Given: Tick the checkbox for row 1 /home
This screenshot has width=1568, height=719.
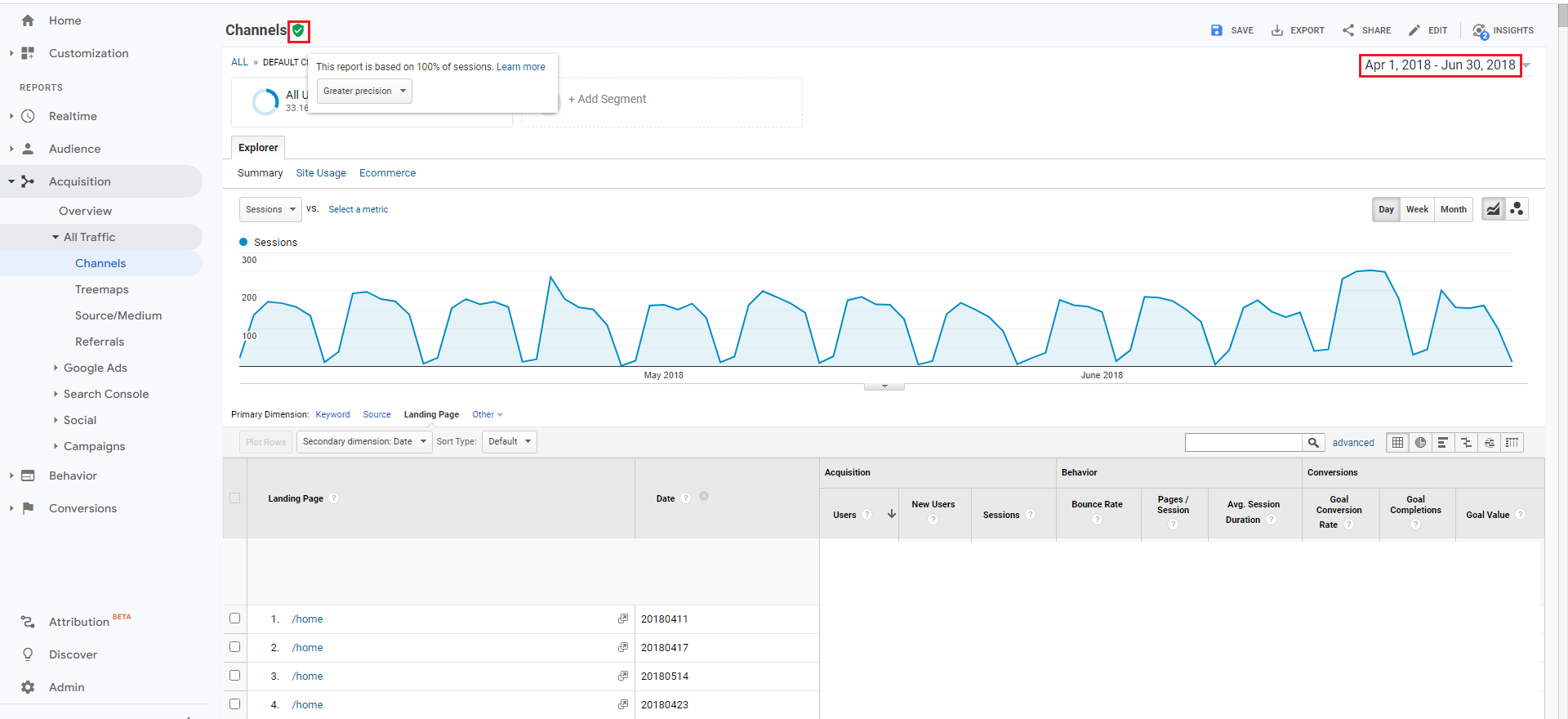Looking at the screenshot, I should click(x=235, y=619).
